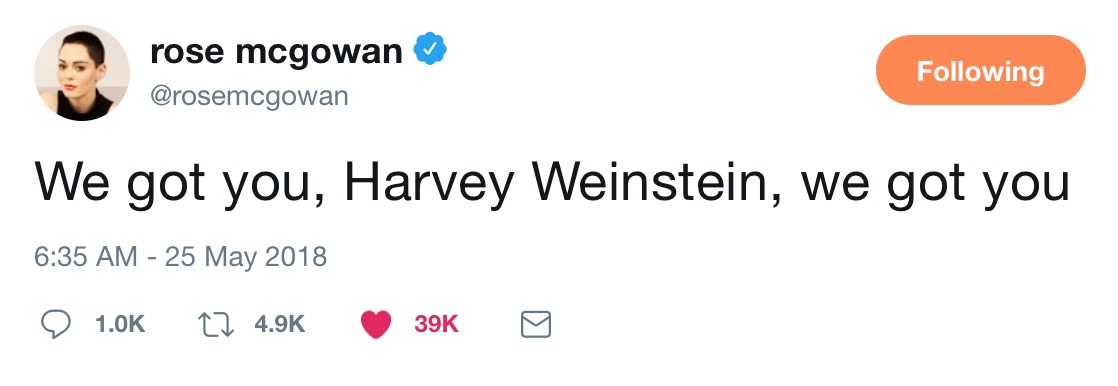Open rose mcgowan's profile avatar photo
The image size is (1118, 386).
tap(82, 73)
